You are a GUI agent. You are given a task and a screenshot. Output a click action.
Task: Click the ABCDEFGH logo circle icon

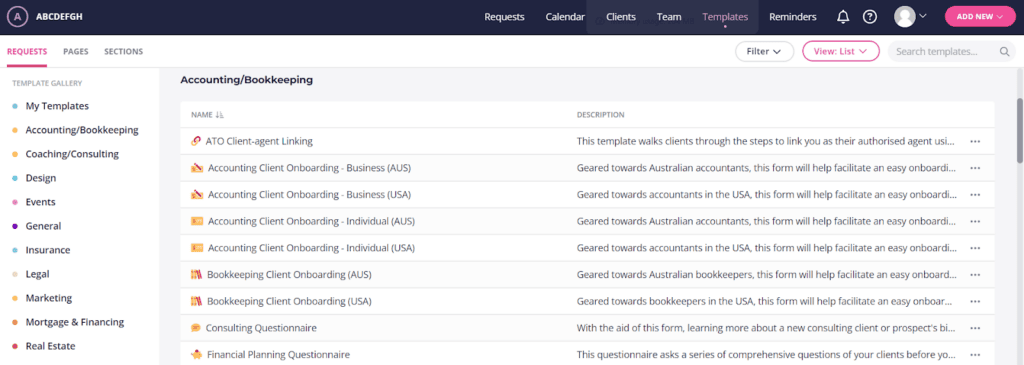pyautogui.click(x=17, y=17)
